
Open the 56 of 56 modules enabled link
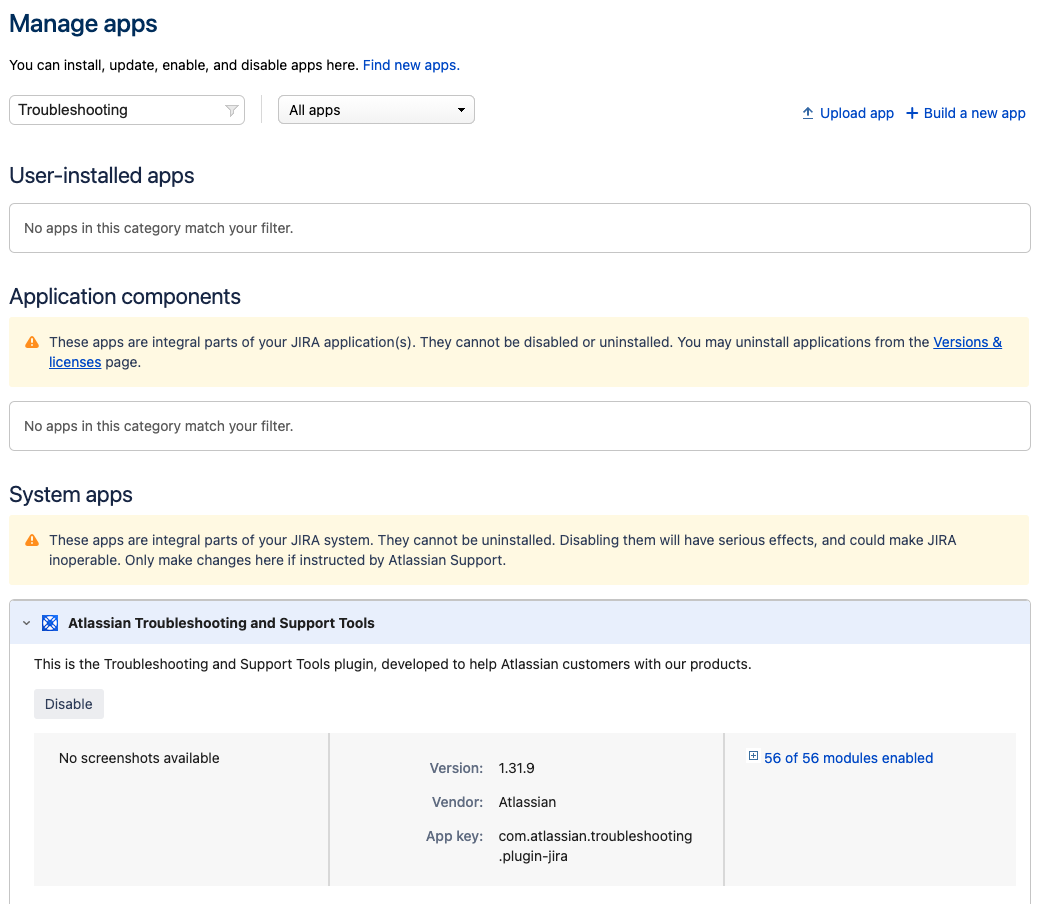tap(848, 758)
